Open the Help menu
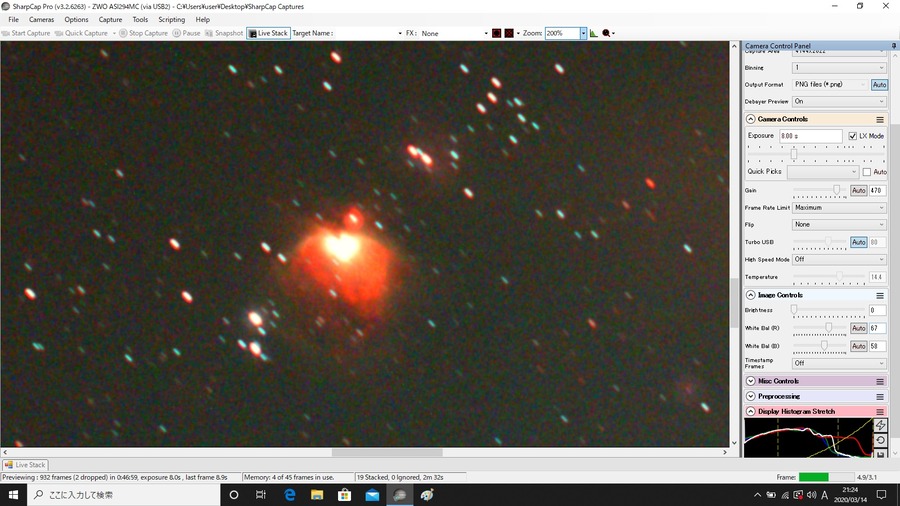 (x=203, y=20)
